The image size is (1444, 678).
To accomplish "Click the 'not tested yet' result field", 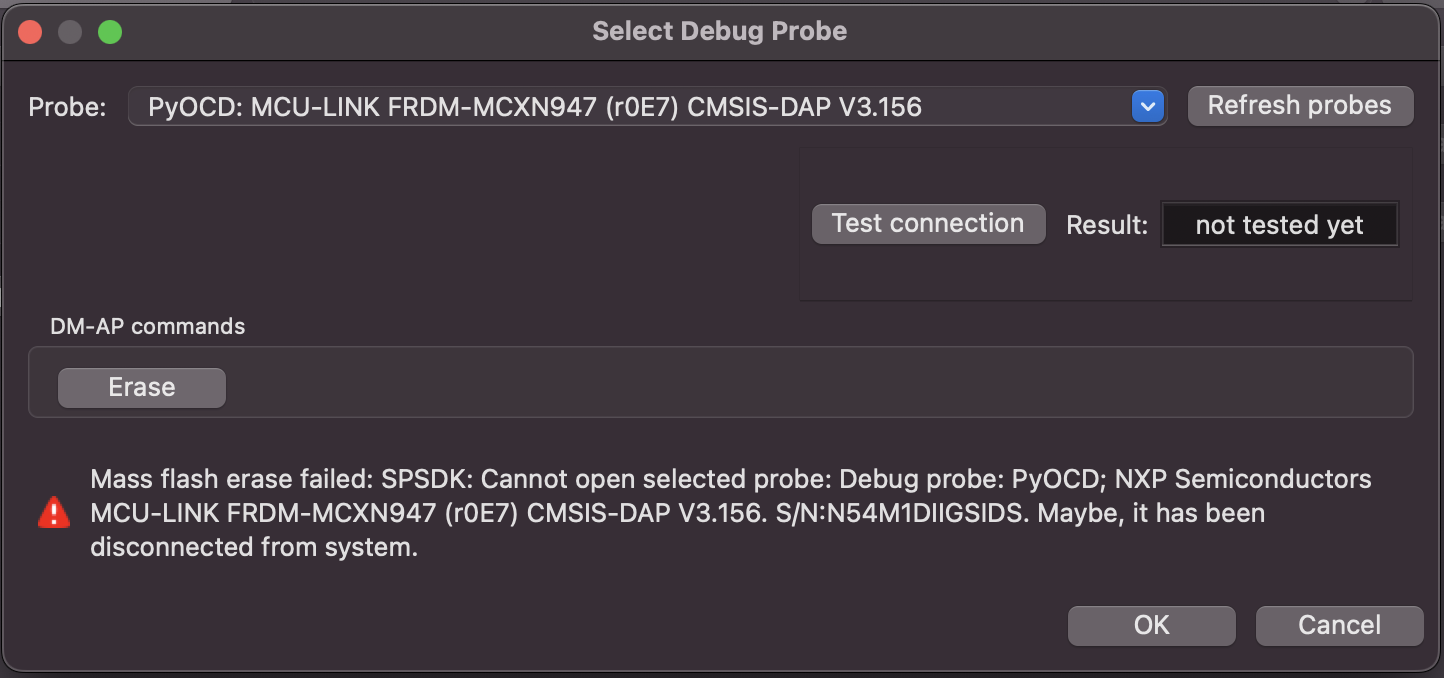I will [x=1279, y=225].
